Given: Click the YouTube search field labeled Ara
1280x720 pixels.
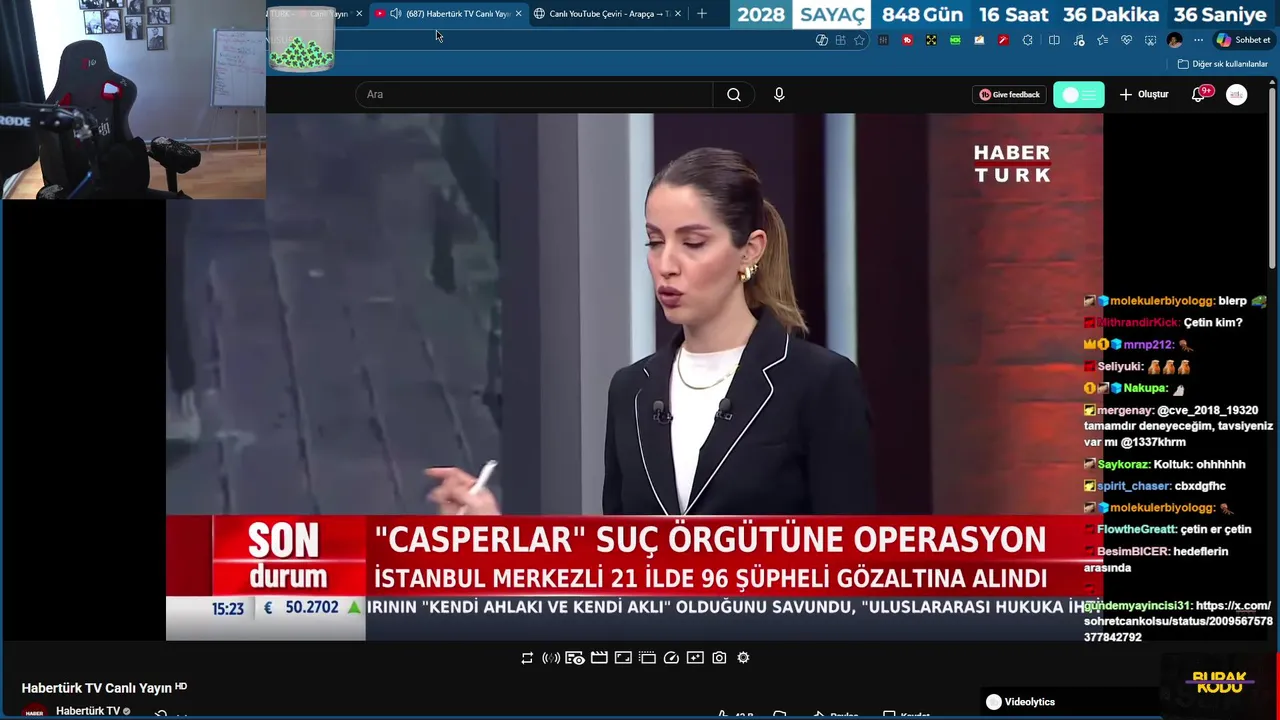Looking at the screenshot, I should tap(534, 94).
